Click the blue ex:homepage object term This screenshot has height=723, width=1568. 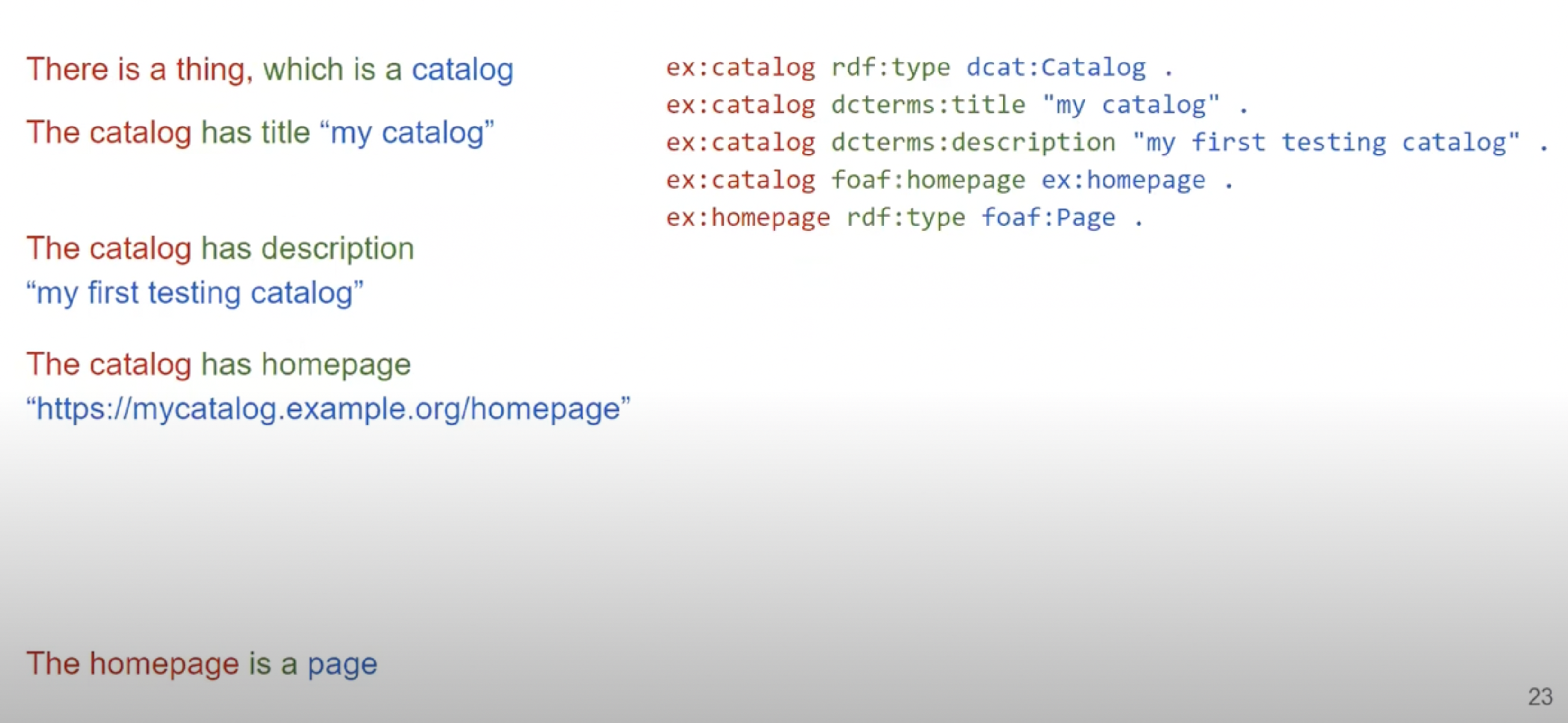point(1123,180)
